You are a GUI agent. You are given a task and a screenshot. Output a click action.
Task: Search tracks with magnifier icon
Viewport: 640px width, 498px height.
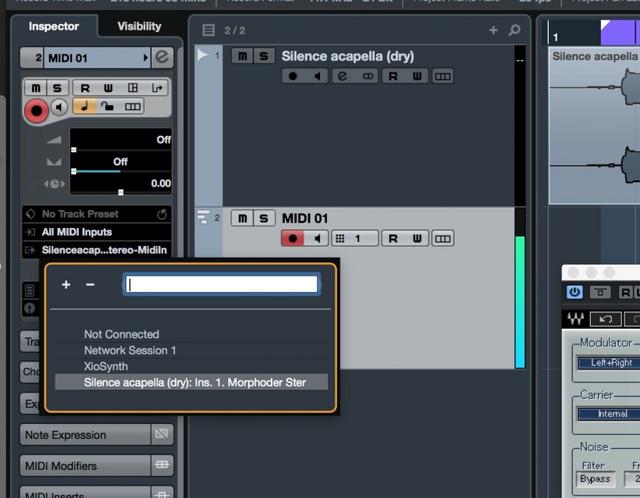[x=515, y=30]
